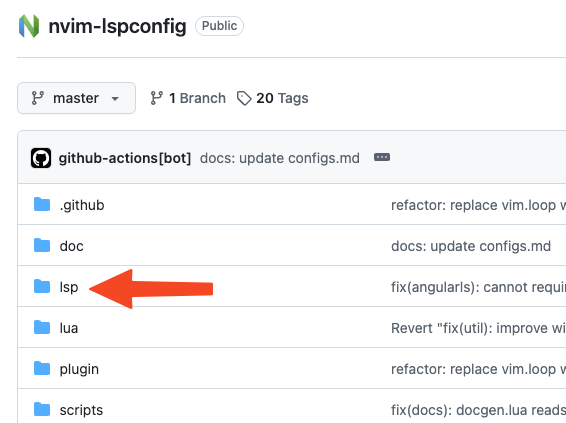
Task: Open the github-actions[bot] avatar
Action: coord(41,158)
